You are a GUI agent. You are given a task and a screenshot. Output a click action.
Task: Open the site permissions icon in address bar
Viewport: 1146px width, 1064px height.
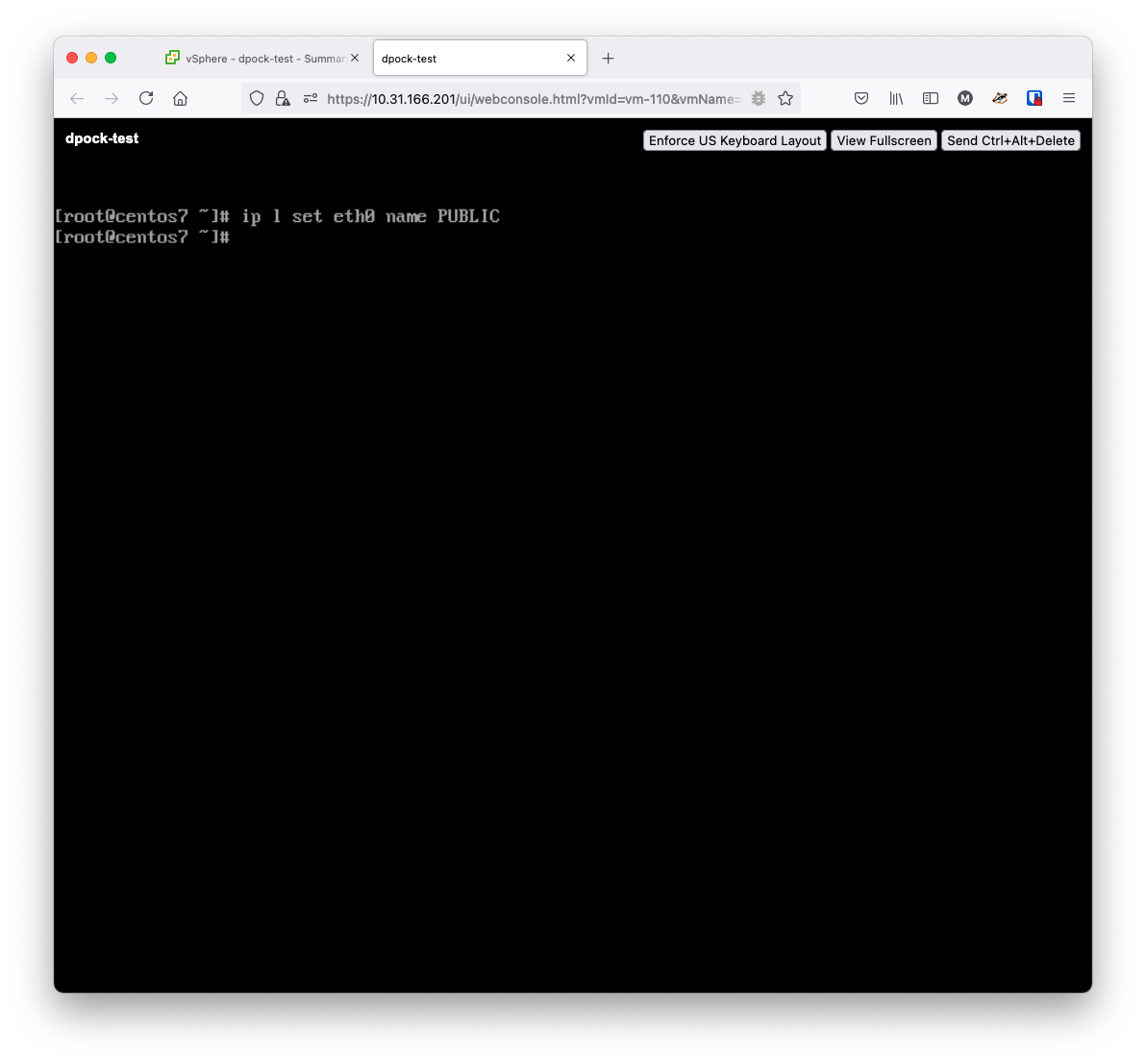310,98
